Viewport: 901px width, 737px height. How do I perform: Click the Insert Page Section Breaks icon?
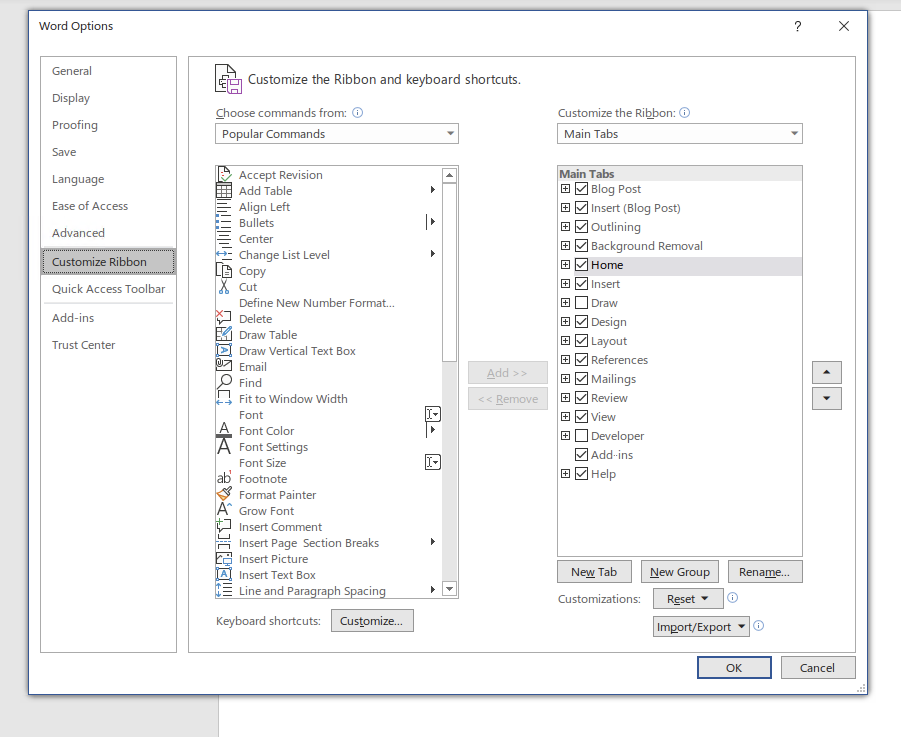pos(224,543)
